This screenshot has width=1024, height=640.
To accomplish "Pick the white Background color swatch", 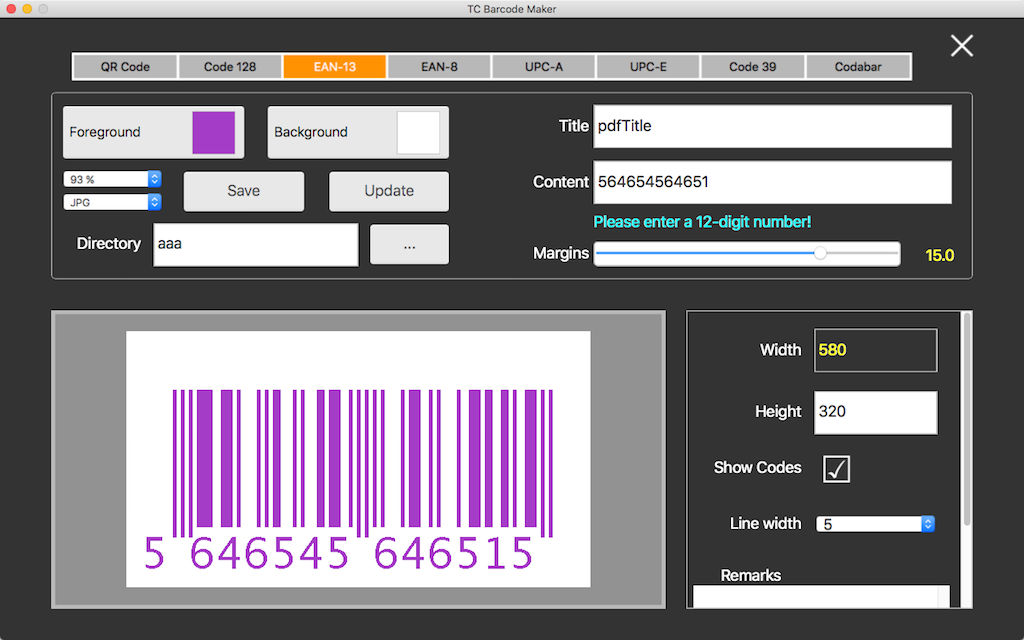I will coord(418,133).
